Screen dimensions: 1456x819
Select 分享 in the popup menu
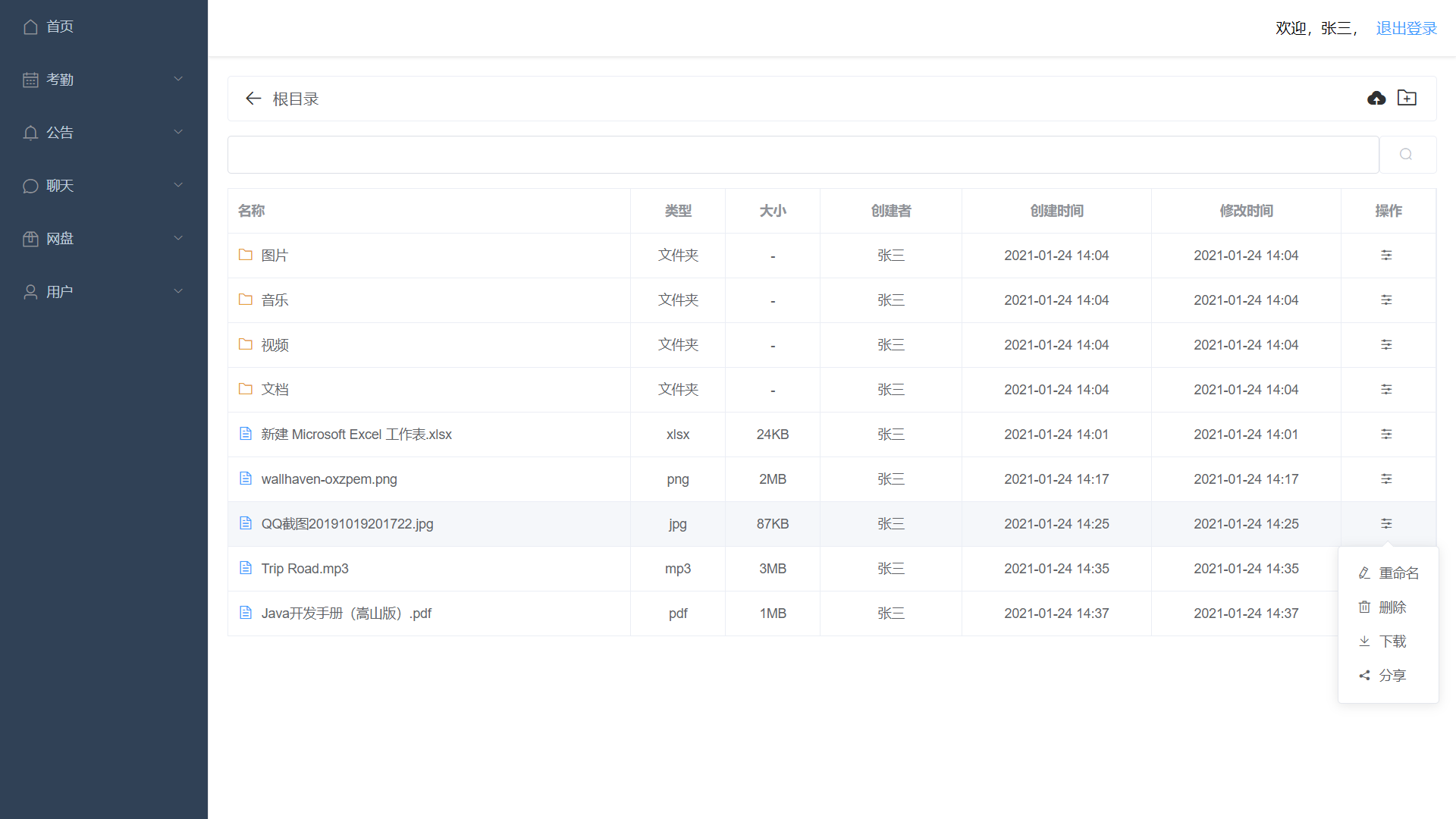(x=1392, y=676)
